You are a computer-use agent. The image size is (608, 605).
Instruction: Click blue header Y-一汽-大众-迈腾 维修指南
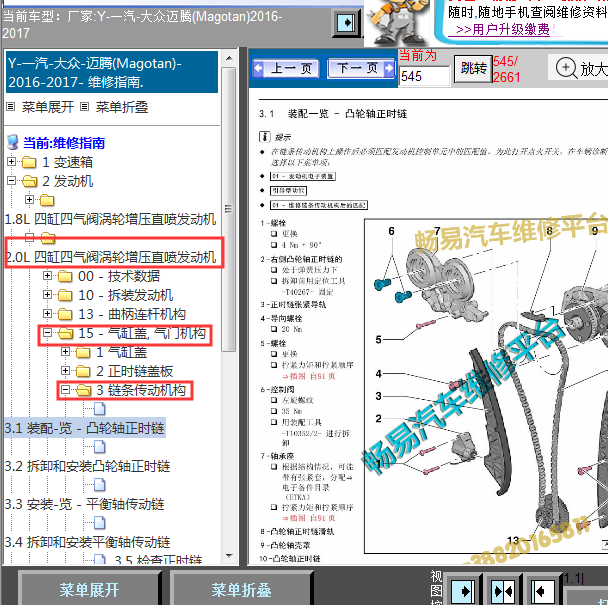tap(112, 72)
